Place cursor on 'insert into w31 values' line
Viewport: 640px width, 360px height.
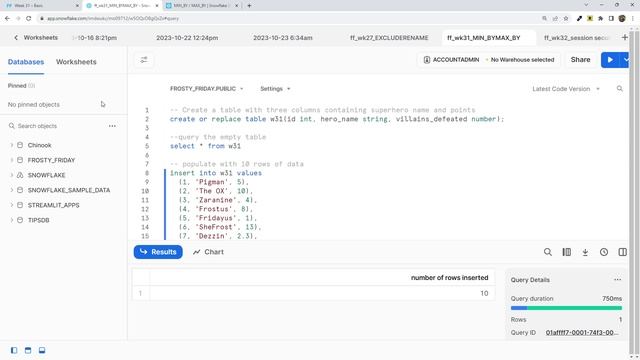(216, 173)
